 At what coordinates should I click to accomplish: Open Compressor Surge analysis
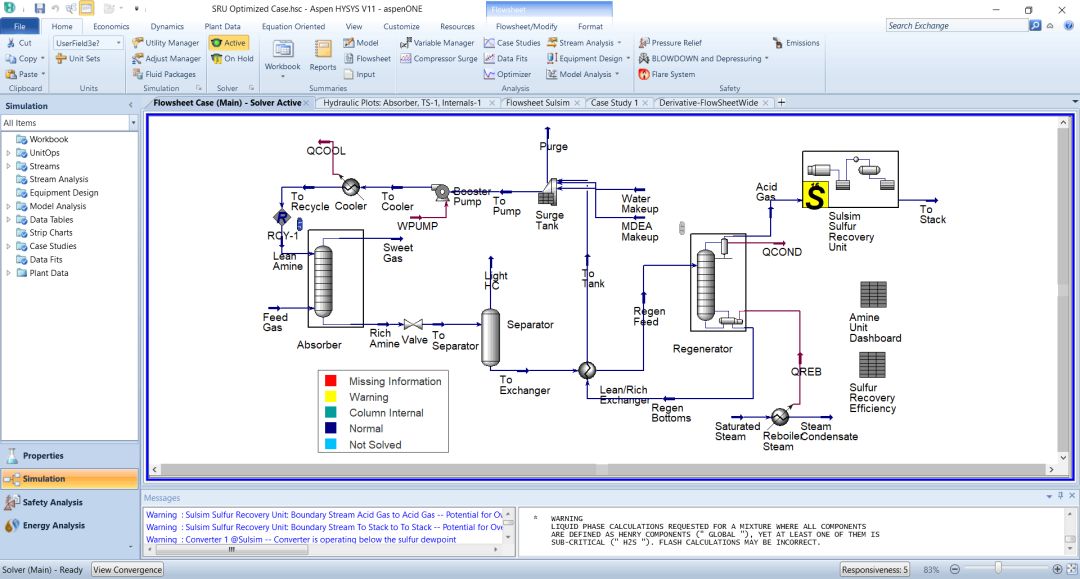[x=439, y=59]
